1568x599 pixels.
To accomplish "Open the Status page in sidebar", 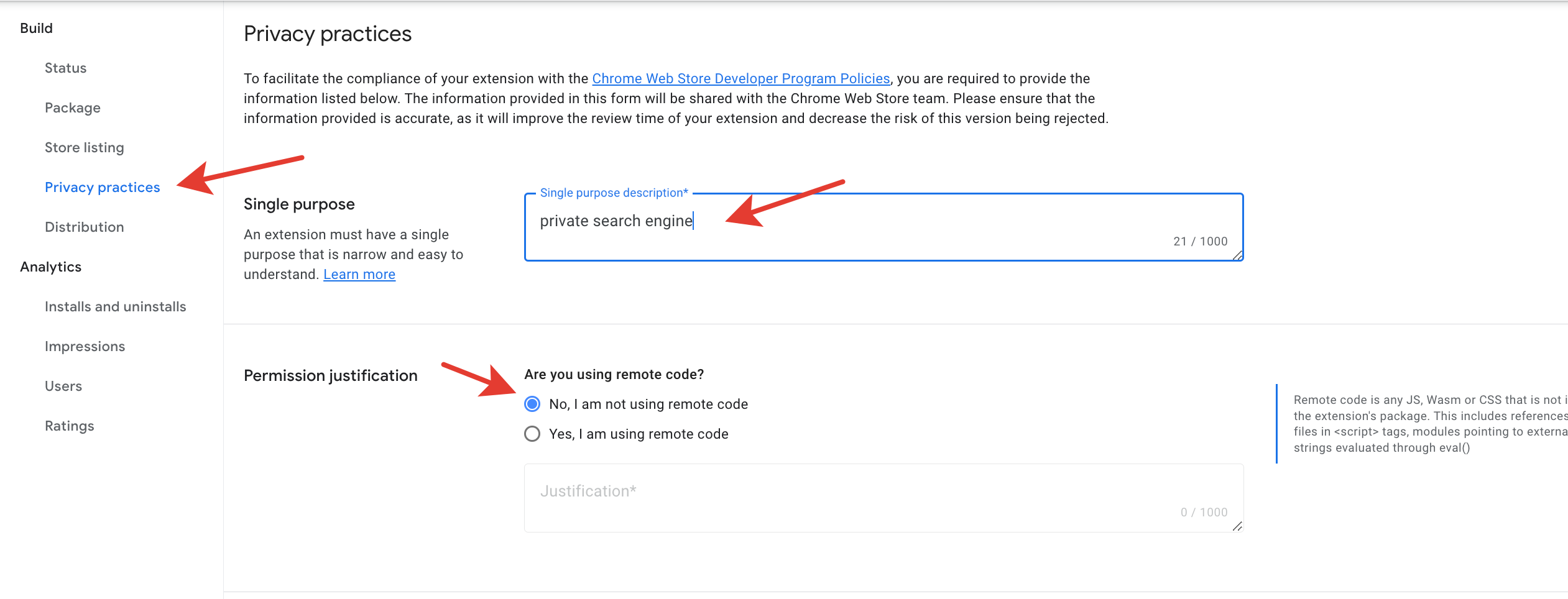I will [65, 68].
